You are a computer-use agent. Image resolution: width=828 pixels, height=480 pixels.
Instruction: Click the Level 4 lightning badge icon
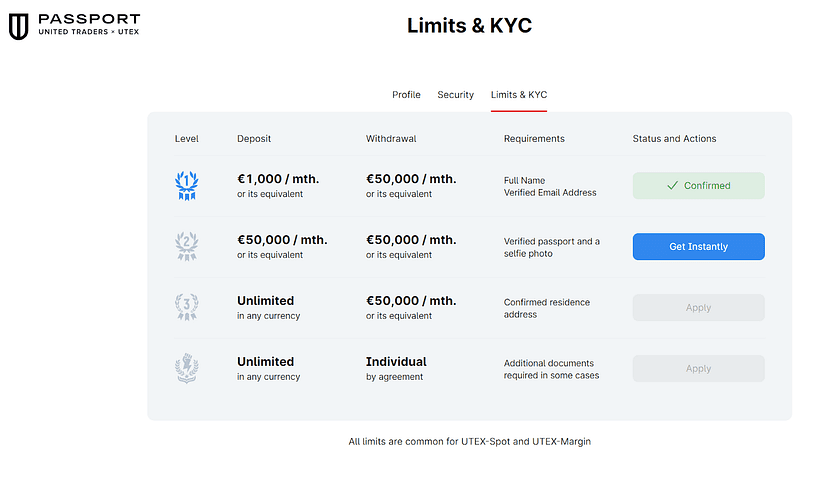pos(186,368)
